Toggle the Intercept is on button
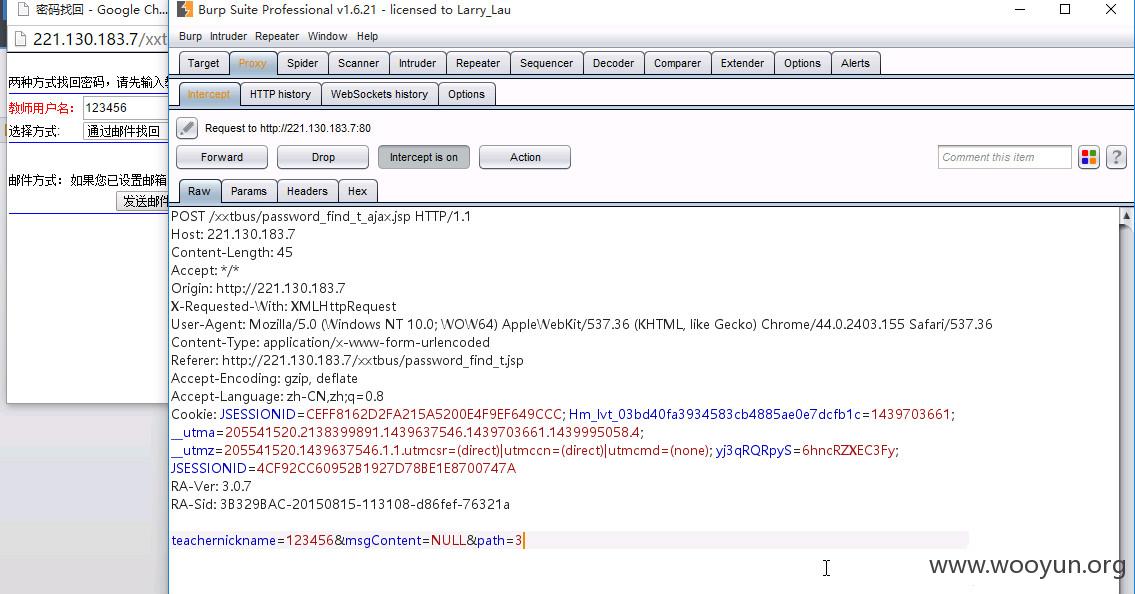This screenshot has width=1135, height=594. point(423,157)
